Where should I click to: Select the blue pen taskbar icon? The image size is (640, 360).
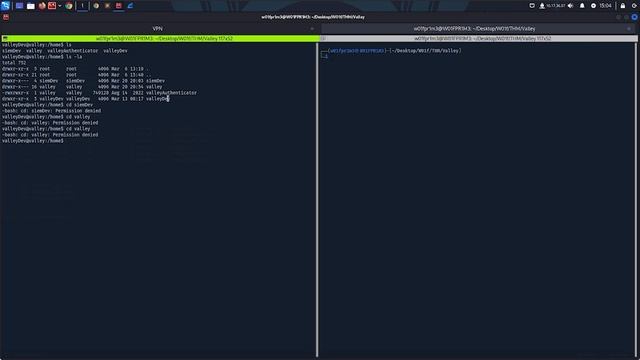coord(130,6)
